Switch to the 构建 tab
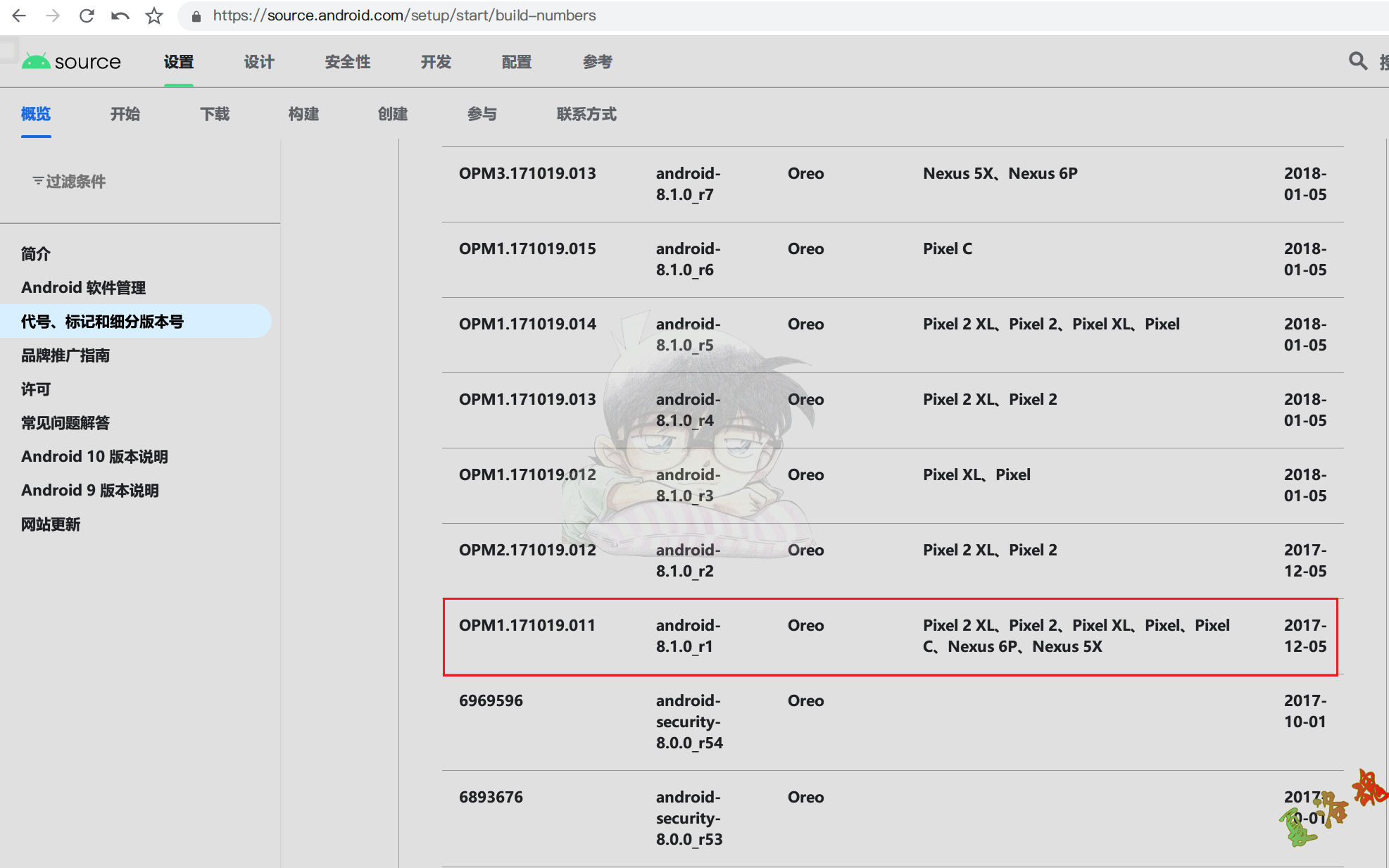The width and height of the screenshot is (1389, 868). click(x=303, y=114)
